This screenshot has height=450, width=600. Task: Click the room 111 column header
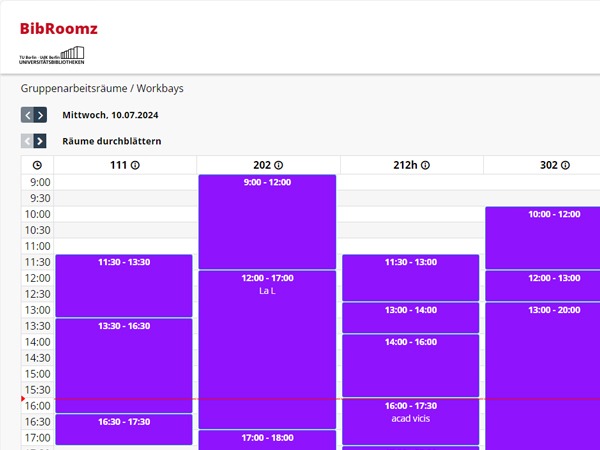tap(125, 165)
